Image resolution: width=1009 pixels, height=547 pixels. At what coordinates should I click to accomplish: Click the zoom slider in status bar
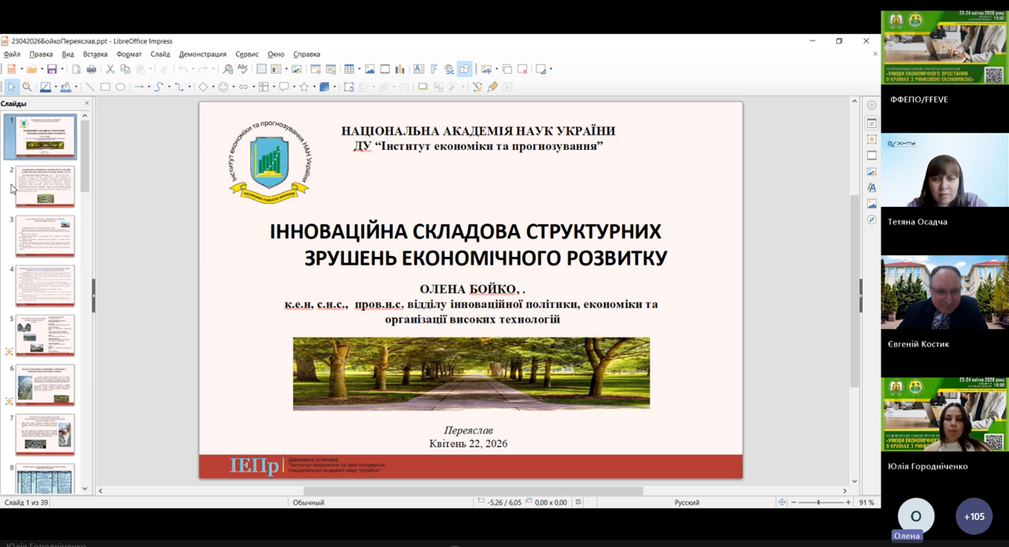pyautogui.click(x=819, y=502)
